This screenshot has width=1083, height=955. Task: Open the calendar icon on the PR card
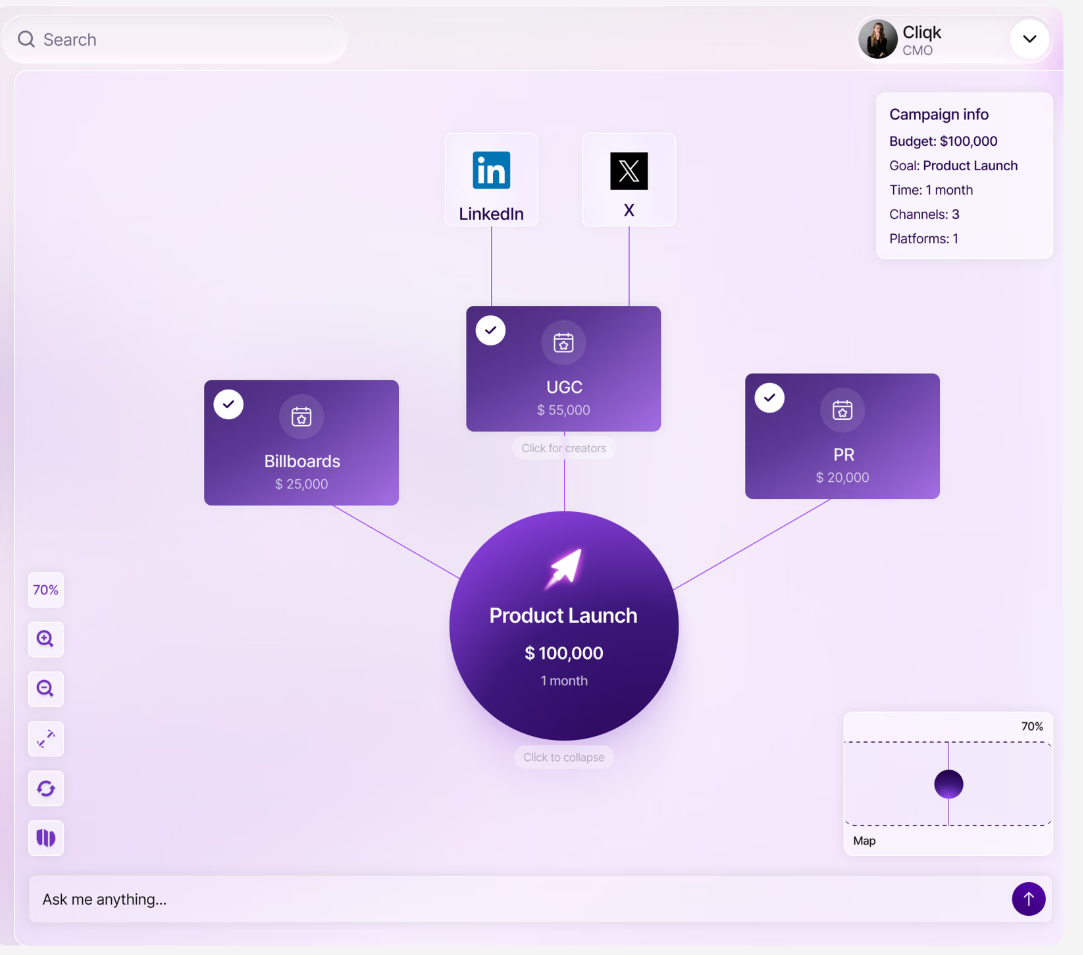[x=841, y=409]
